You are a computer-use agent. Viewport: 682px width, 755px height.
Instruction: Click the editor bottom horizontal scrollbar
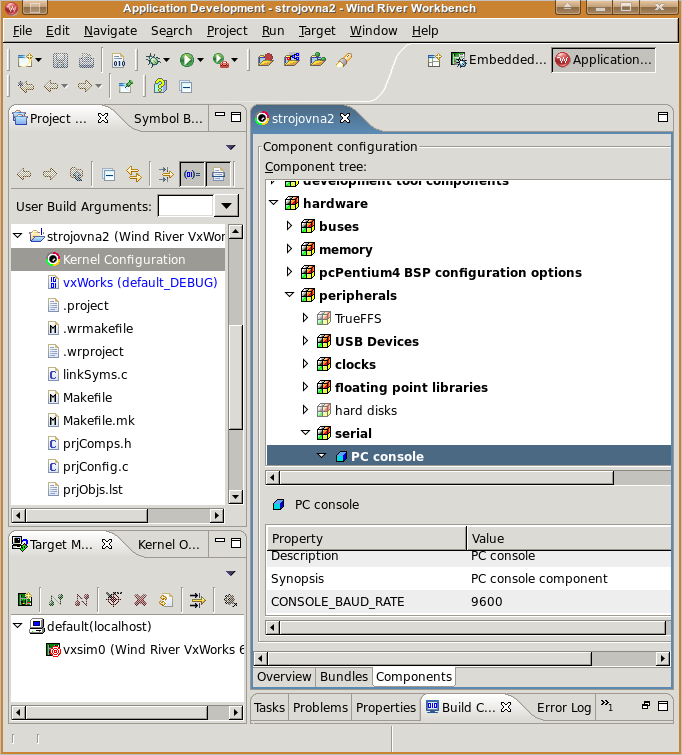point(430,658)
